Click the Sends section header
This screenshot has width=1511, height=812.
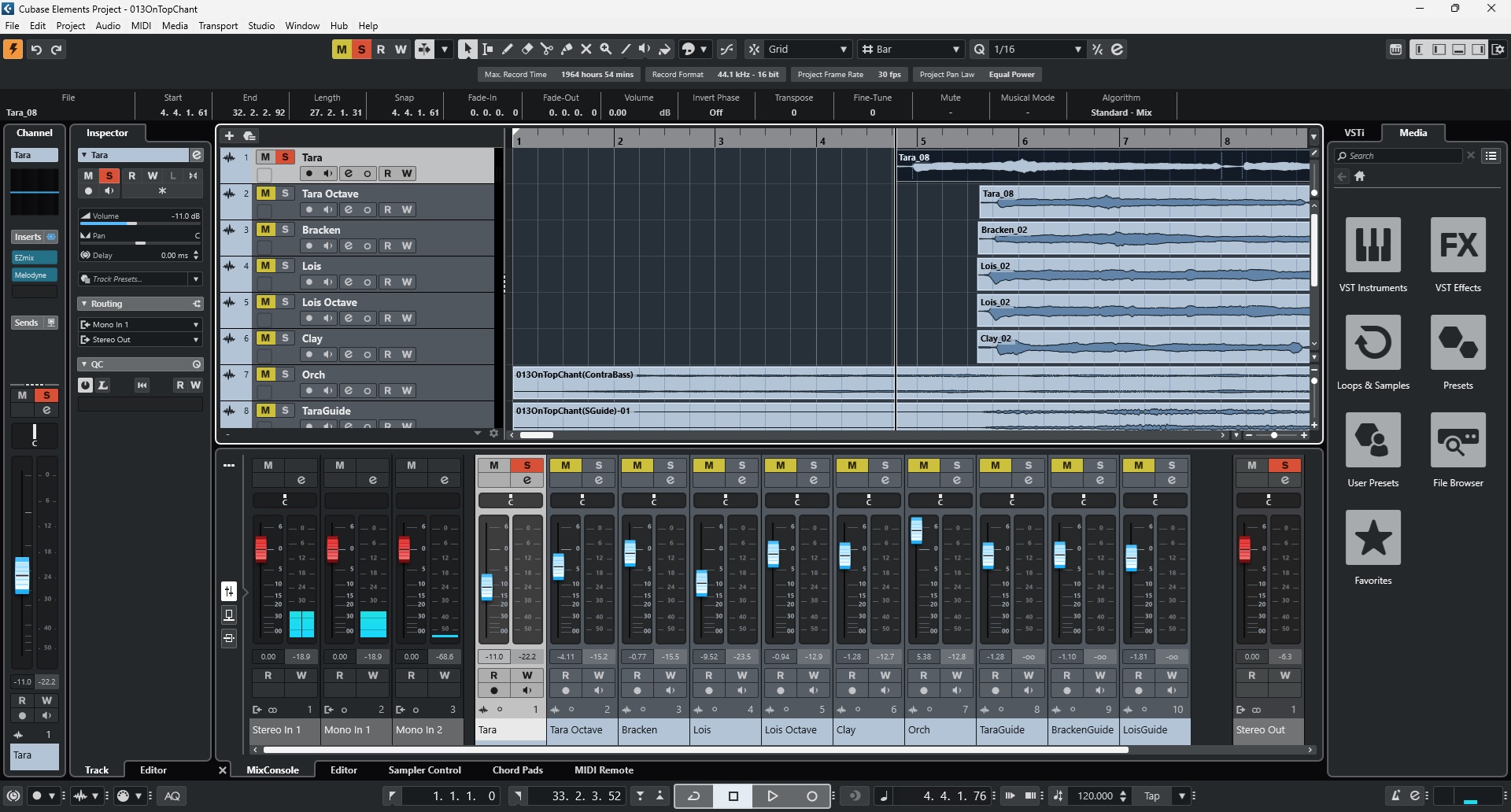(x=35, y=323)
